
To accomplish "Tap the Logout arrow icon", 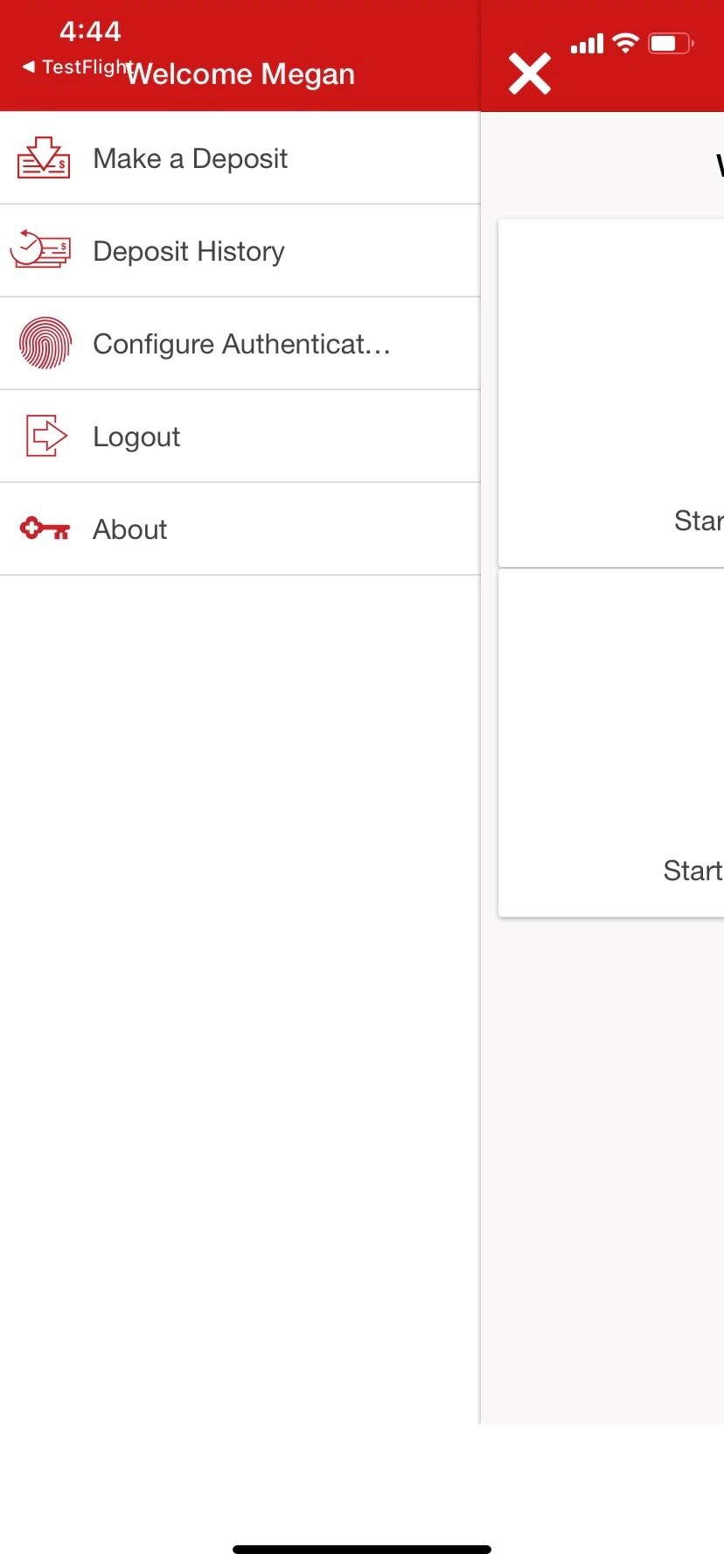I will pyautogui.click(x=46, y=436).
